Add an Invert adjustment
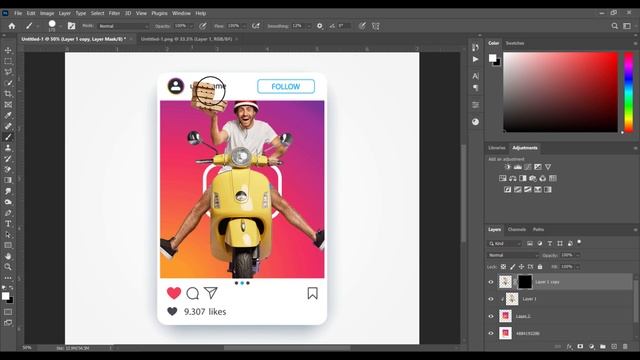The image size is (640, 360). [507, 189]
